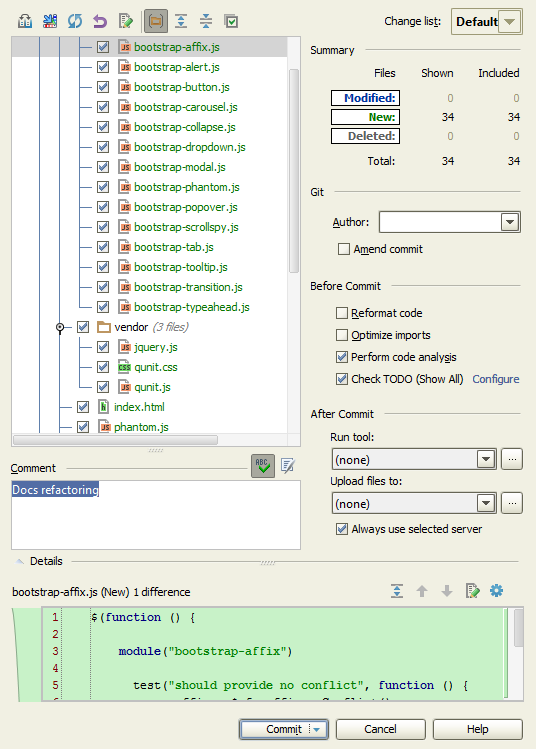Toggle Group by Directory toolbar button
The width and height of the screenshot is (536, 749).
[156, 21]
